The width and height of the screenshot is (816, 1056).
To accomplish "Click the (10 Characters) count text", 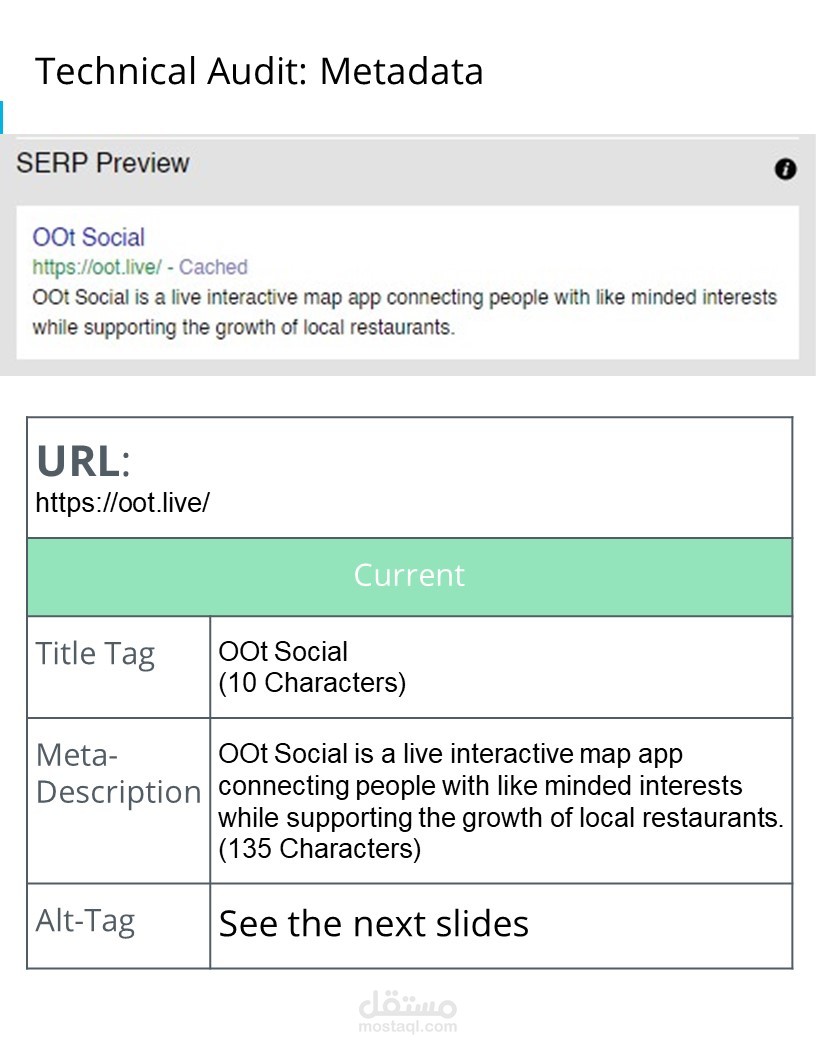I will [312, 683].
